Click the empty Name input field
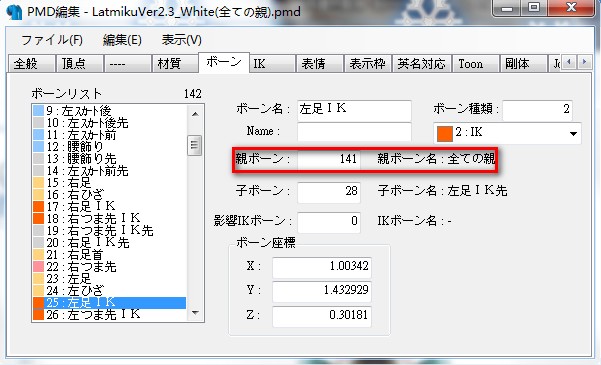Screen dimensions: 601x365 (x=354, y=132)
